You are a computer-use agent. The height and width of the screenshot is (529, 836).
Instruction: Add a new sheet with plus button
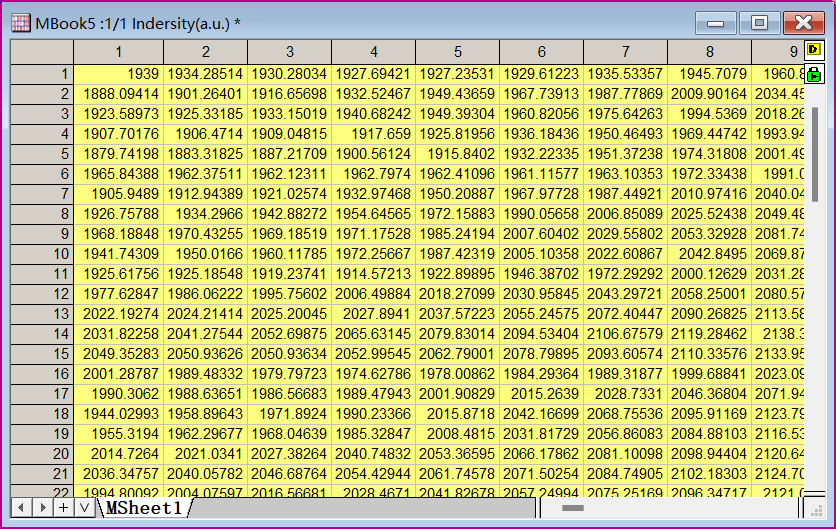click(x=63, y=508)
